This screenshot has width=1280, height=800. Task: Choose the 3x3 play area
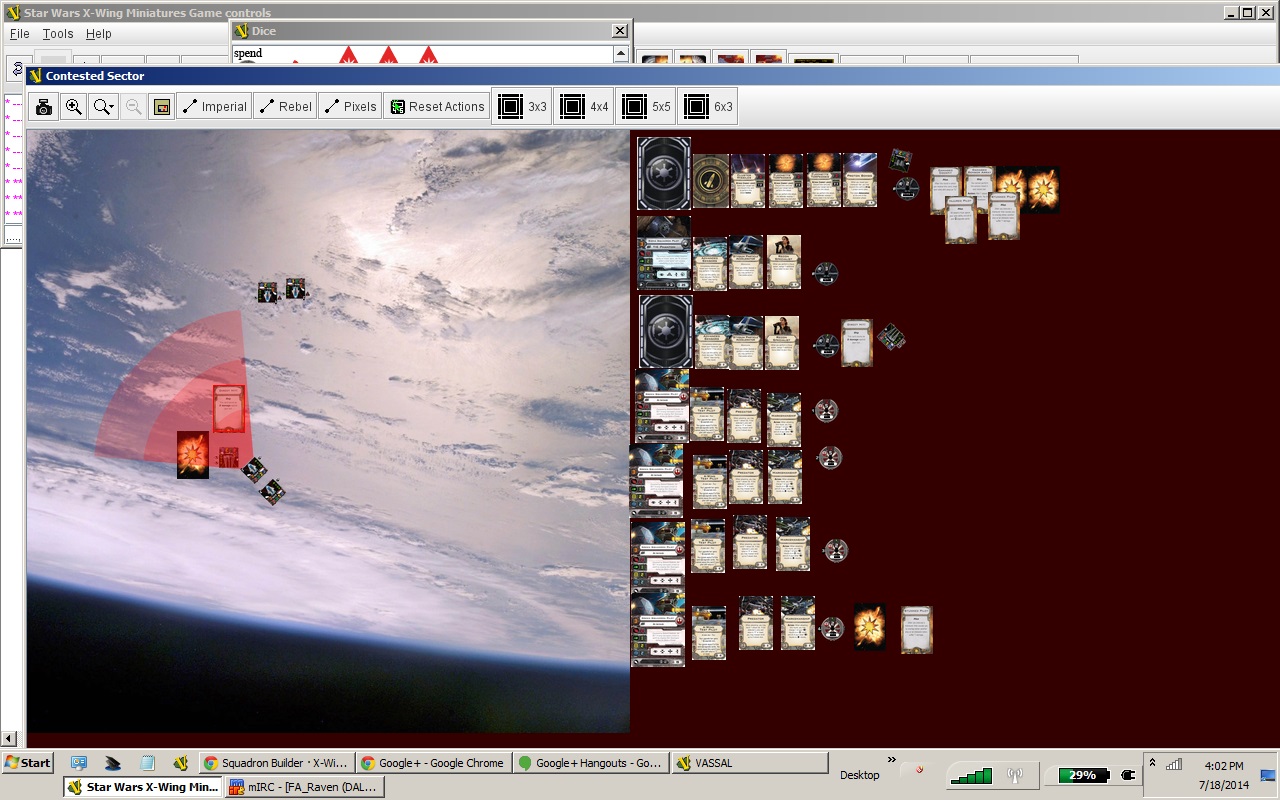(523, 107)
